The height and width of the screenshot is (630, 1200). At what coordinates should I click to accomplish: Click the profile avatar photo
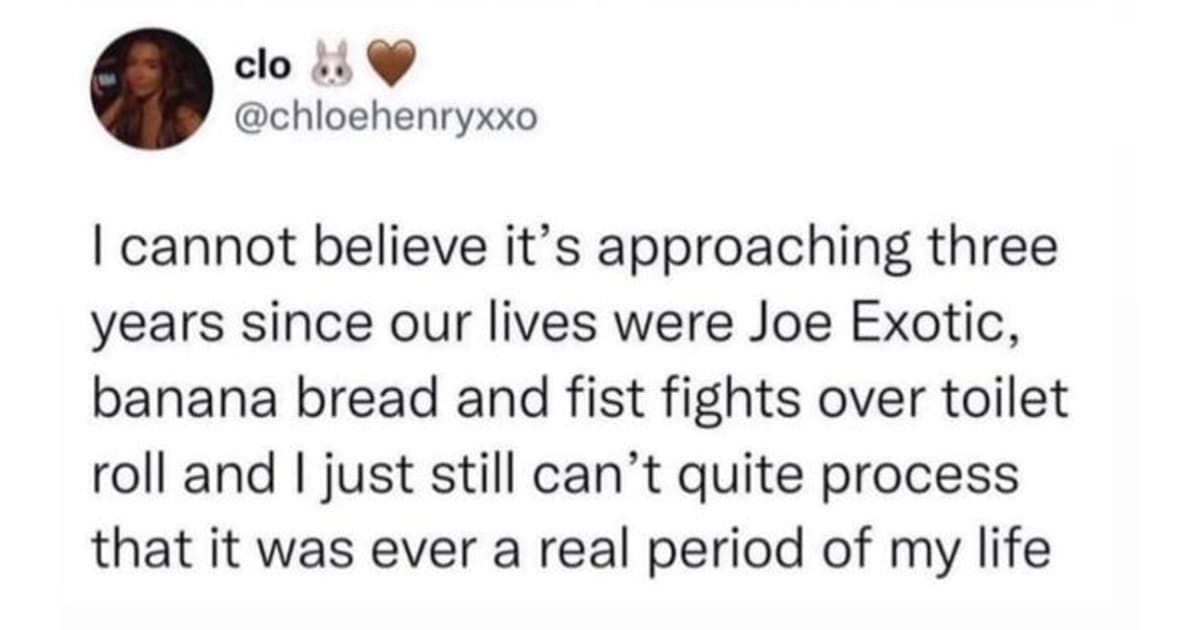tap(155, 89)
